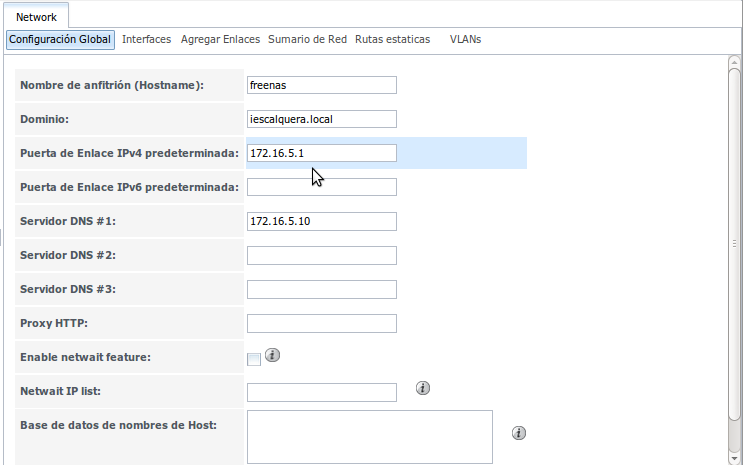Click the Base de datos de nombres de Host label
This screenshot has width=743, height=465.
point(118,425)
